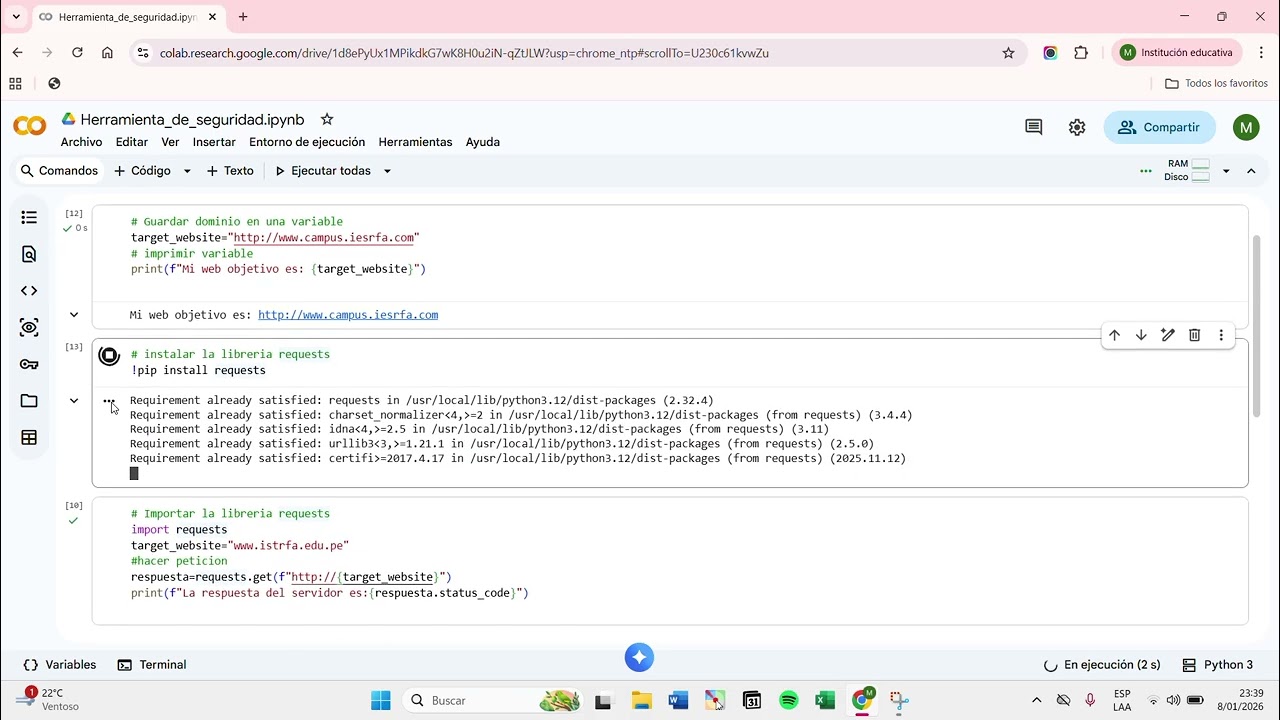Run all cells with Ejecutar todas

click(x=323, y=171)
